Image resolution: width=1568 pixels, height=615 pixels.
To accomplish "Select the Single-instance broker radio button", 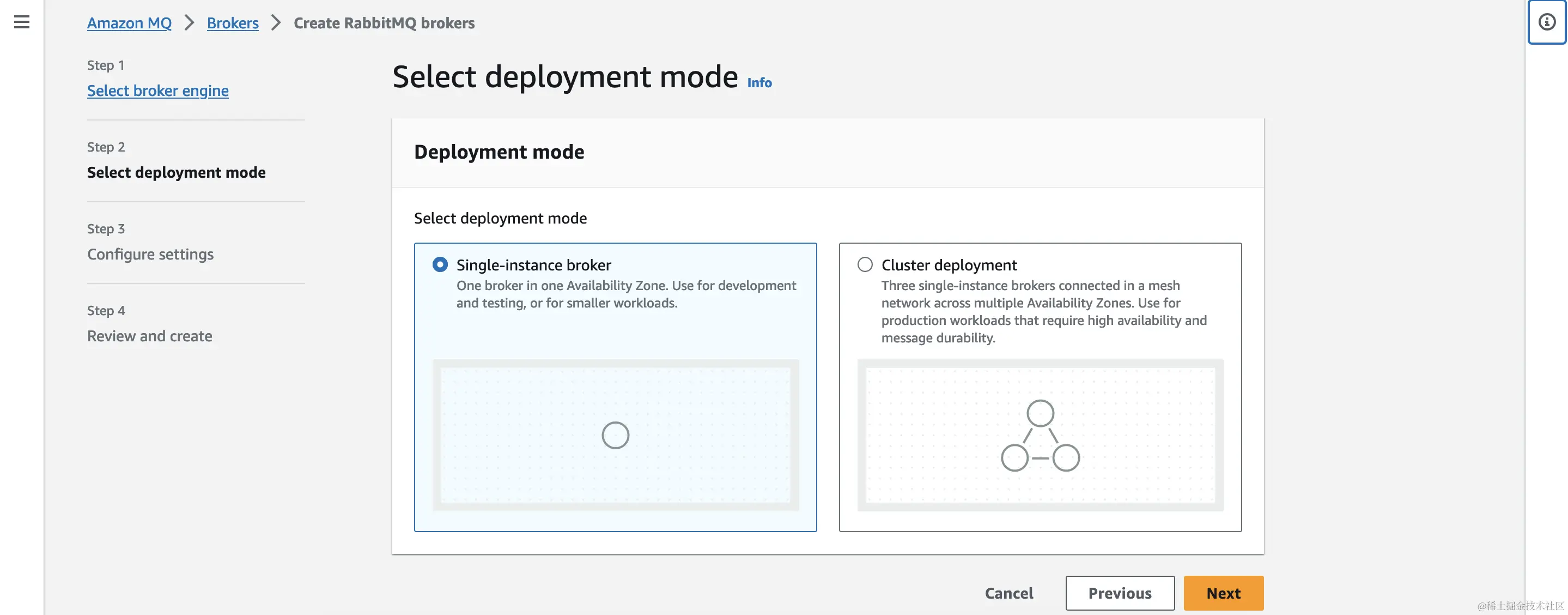I will click(x=440, y=265).
